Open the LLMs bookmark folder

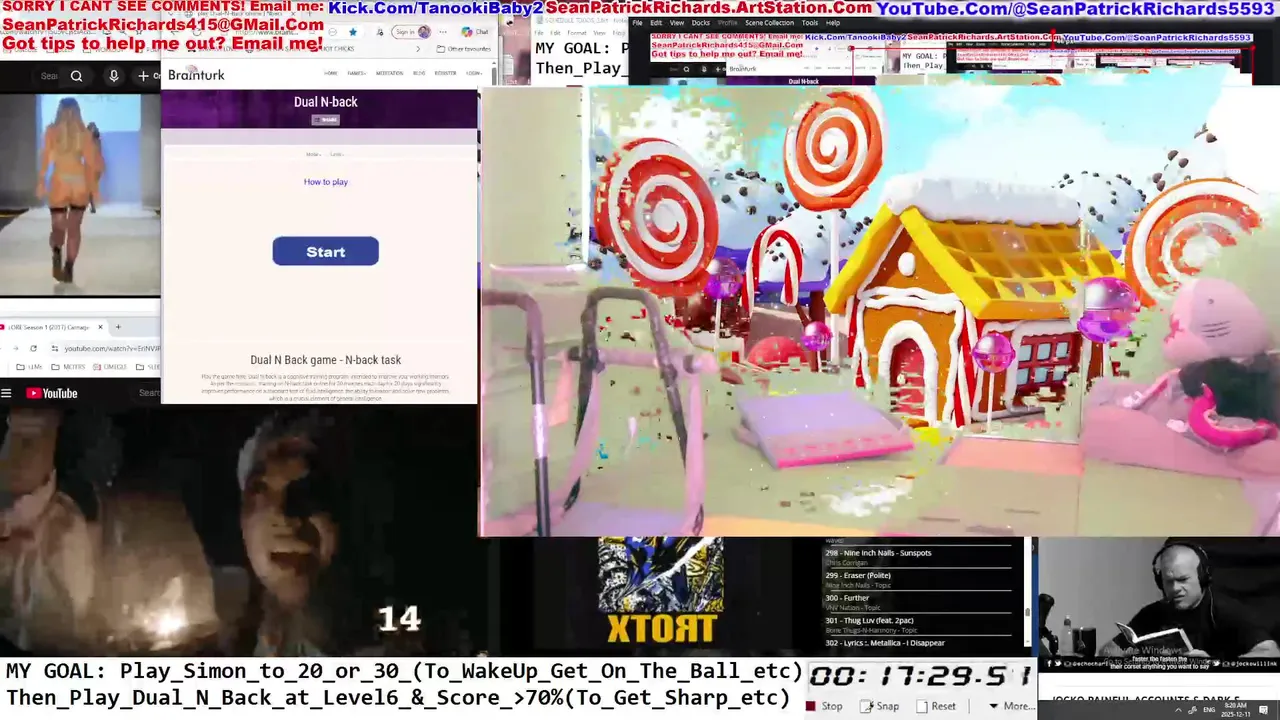tap(29, 367)
